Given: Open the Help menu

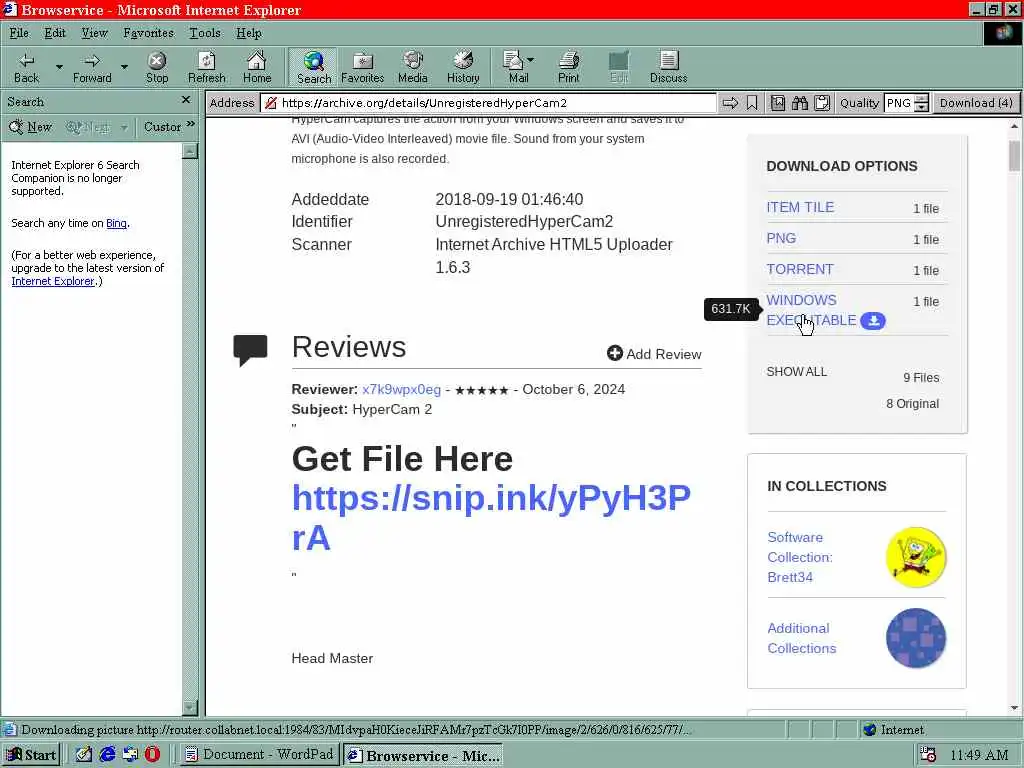Looking at the screenshot, I should (249, 33).
